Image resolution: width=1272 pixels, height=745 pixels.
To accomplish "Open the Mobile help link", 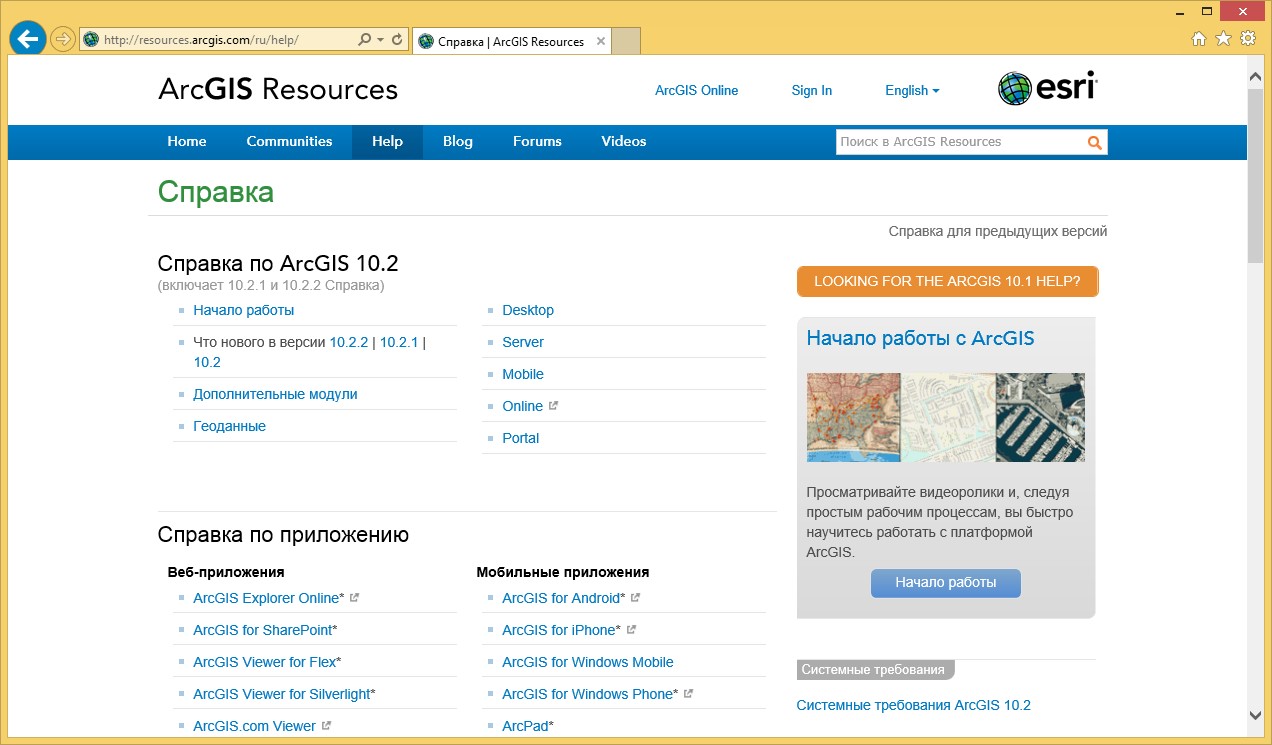I will (x=523, y=374).
